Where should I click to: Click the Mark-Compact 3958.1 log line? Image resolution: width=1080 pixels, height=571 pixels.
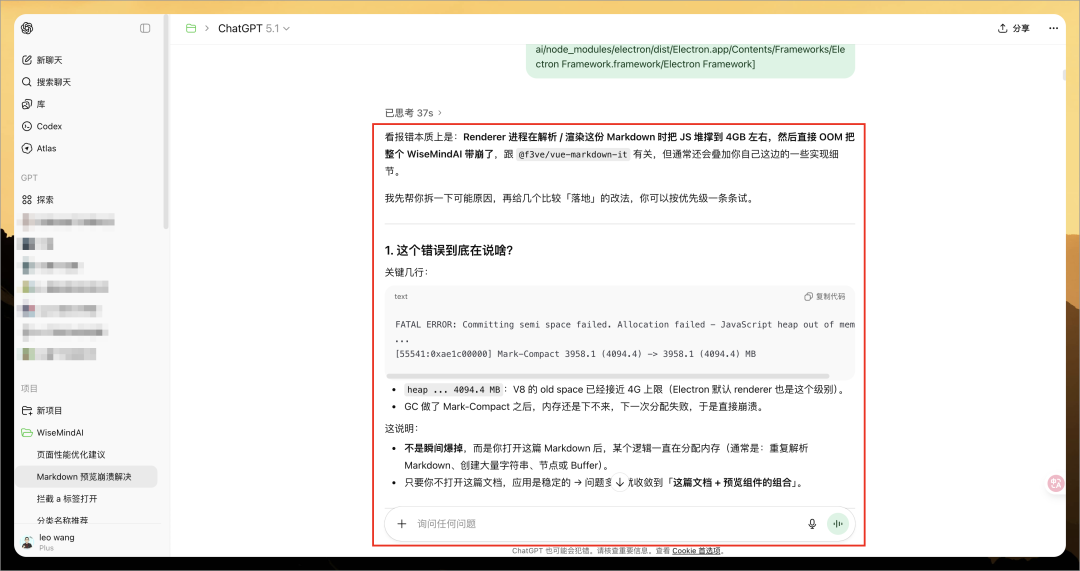[575, 354]
